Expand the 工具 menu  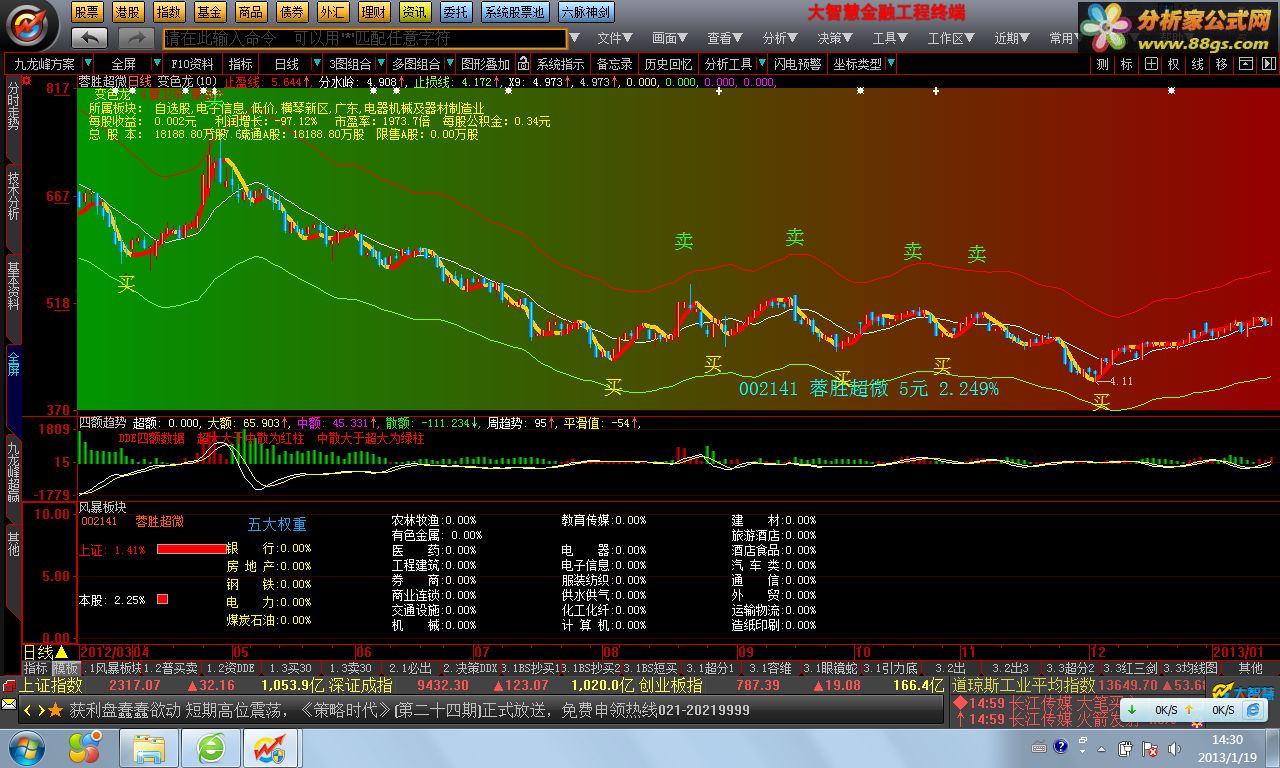point(890,38)
